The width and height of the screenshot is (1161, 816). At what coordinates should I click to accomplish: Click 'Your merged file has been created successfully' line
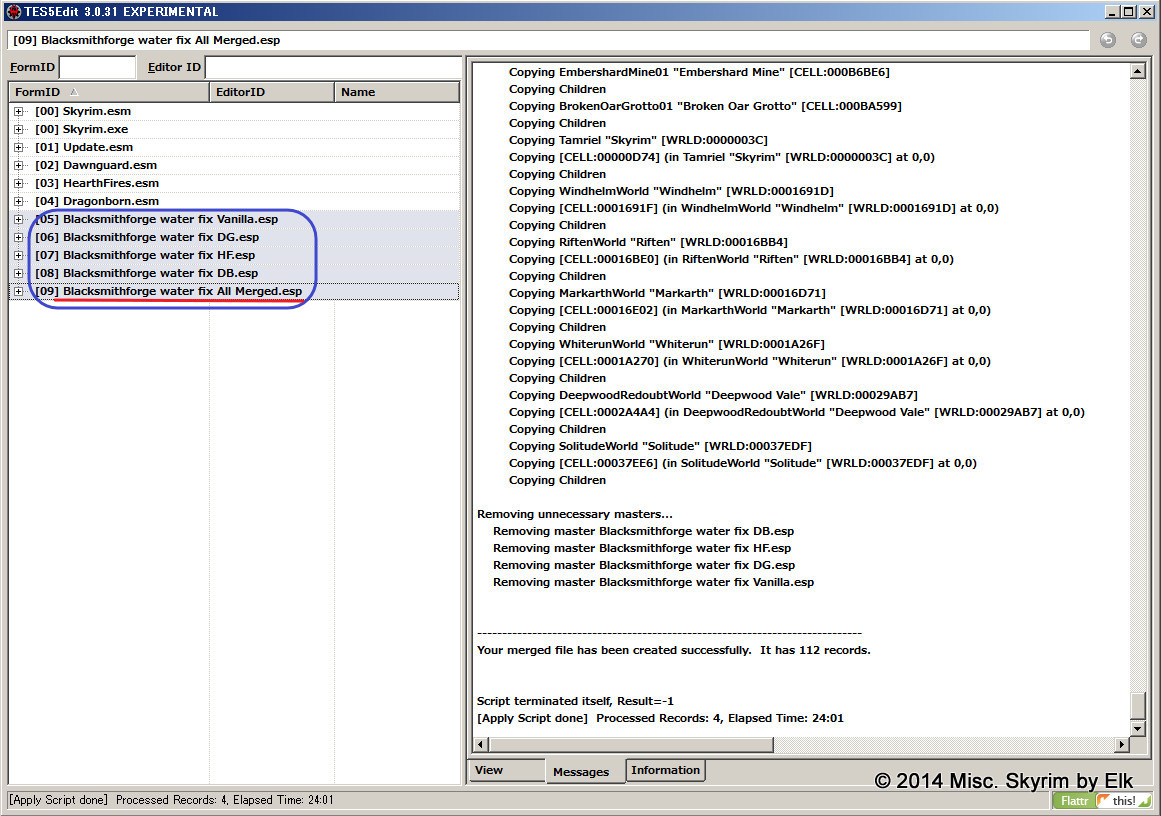pyautogui.click(x=673, y=650)
